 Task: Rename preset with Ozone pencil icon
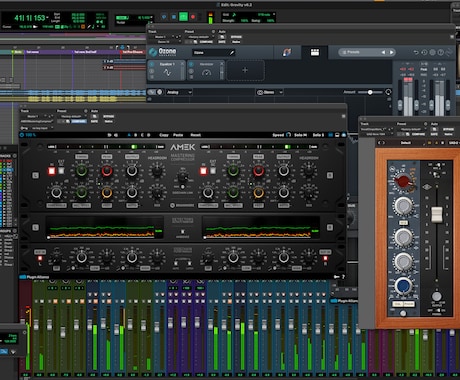click(232, 52)
